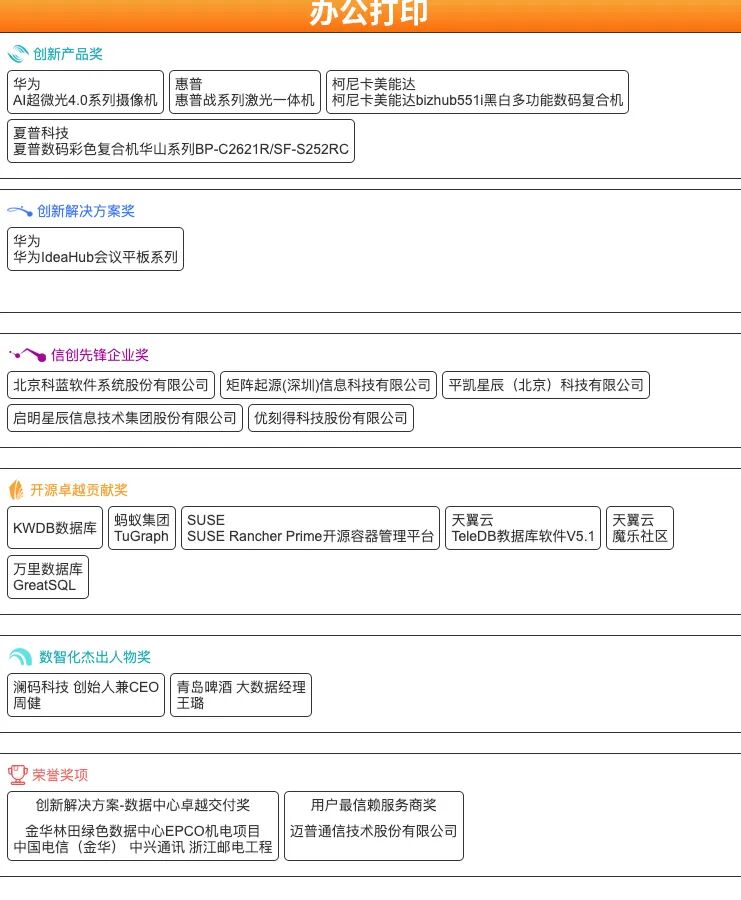Select 启明星辰信息技术集团股份有限公司
Viewport: 741px width, 900px height.
tap(125, 418)
